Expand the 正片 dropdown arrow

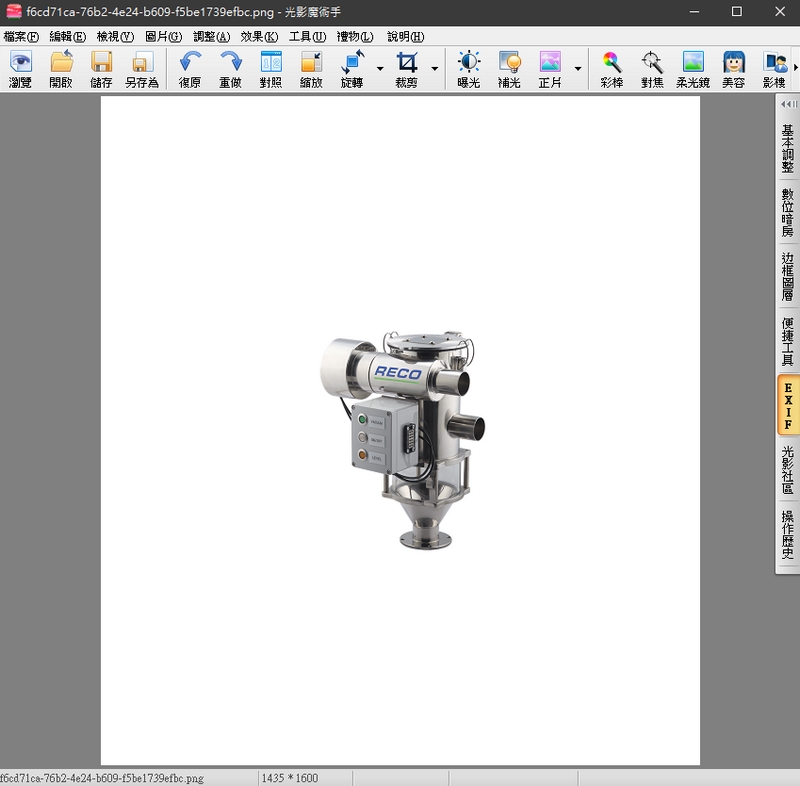(x=577, y=69)
